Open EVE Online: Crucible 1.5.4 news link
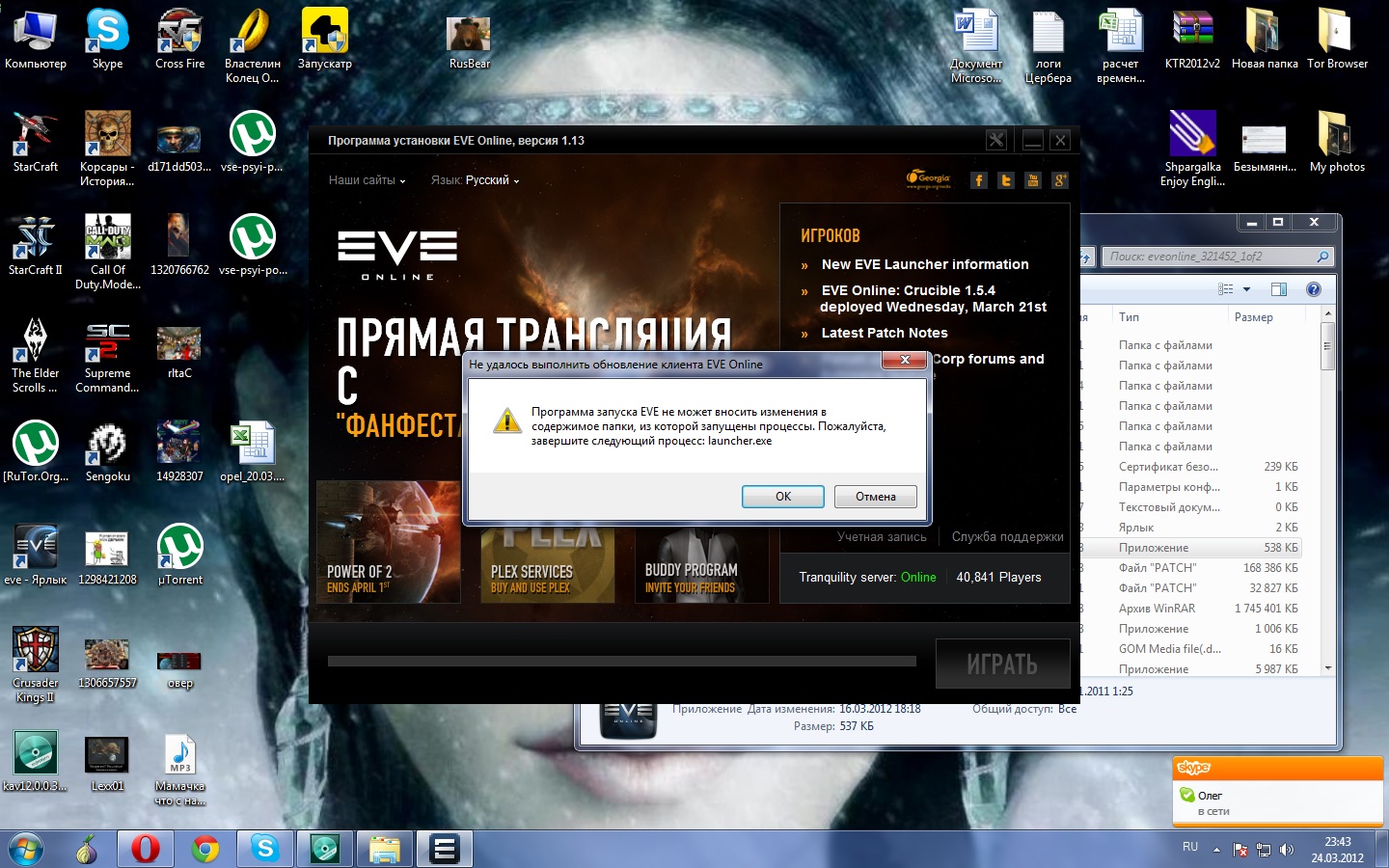The image size is (1389, 868). pos(933,298)
